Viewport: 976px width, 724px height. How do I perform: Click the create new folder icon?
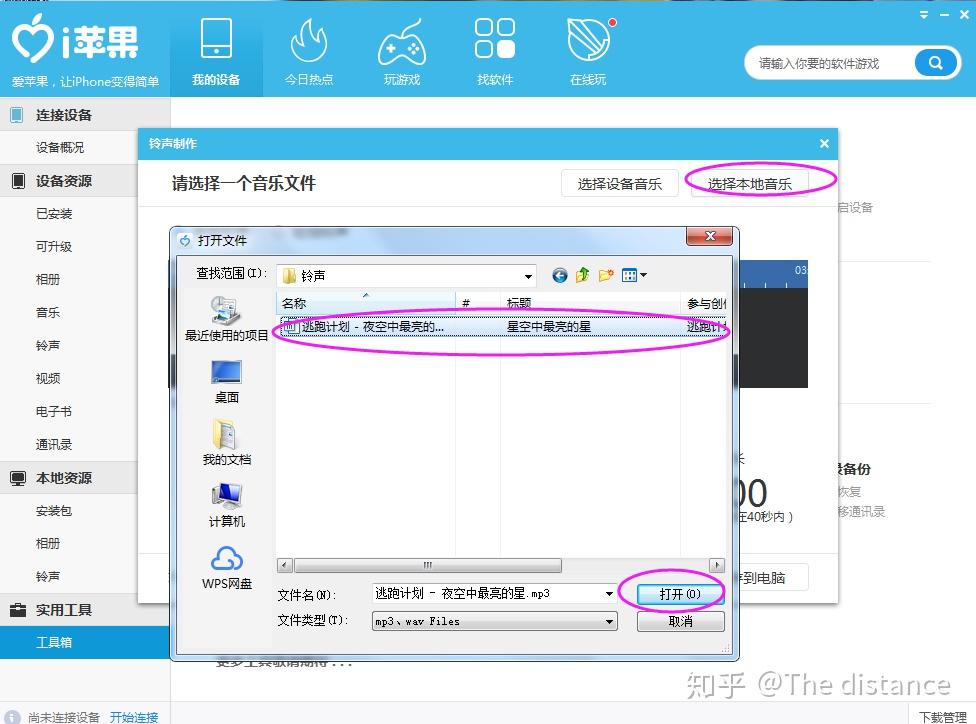coord(606,275)
